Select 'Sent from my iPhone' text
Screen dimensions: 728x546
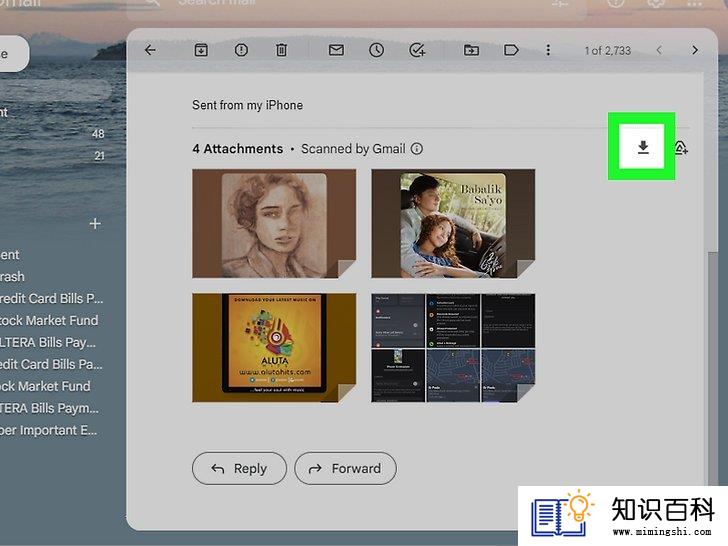point(247,105)
